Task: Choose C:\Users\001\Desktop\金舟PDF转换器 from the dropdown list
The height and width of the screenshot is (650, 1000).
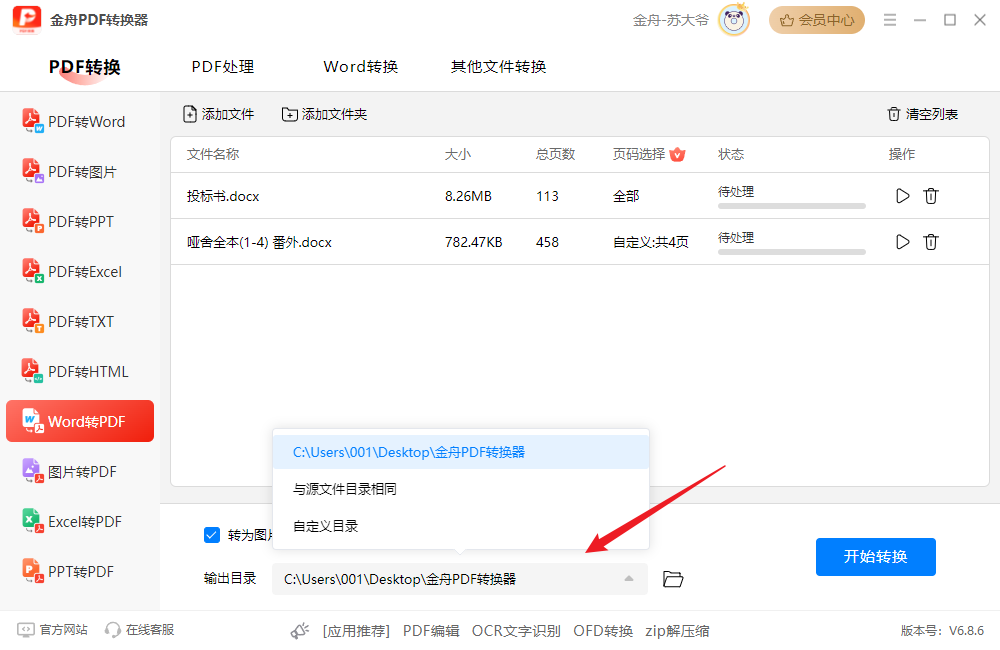Action: click(460, 452)
